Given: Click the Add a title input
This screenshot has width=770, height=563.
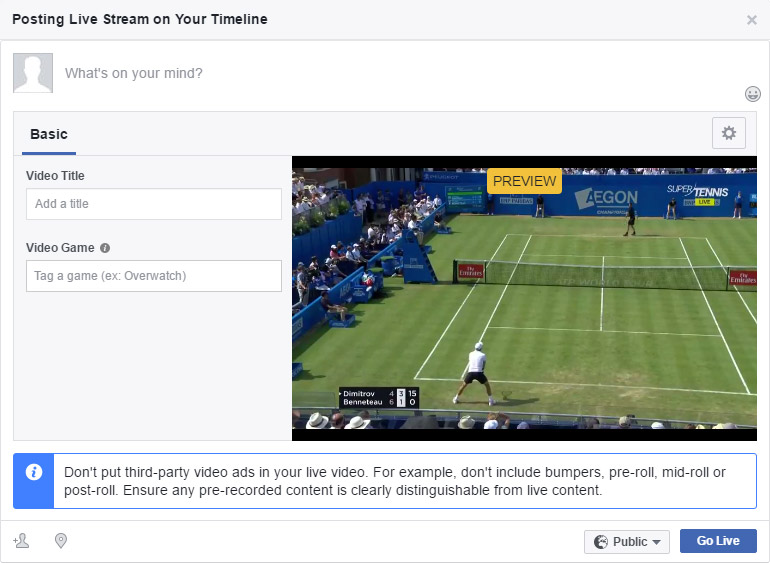Looking at the screenshot, I should point(154,204).
